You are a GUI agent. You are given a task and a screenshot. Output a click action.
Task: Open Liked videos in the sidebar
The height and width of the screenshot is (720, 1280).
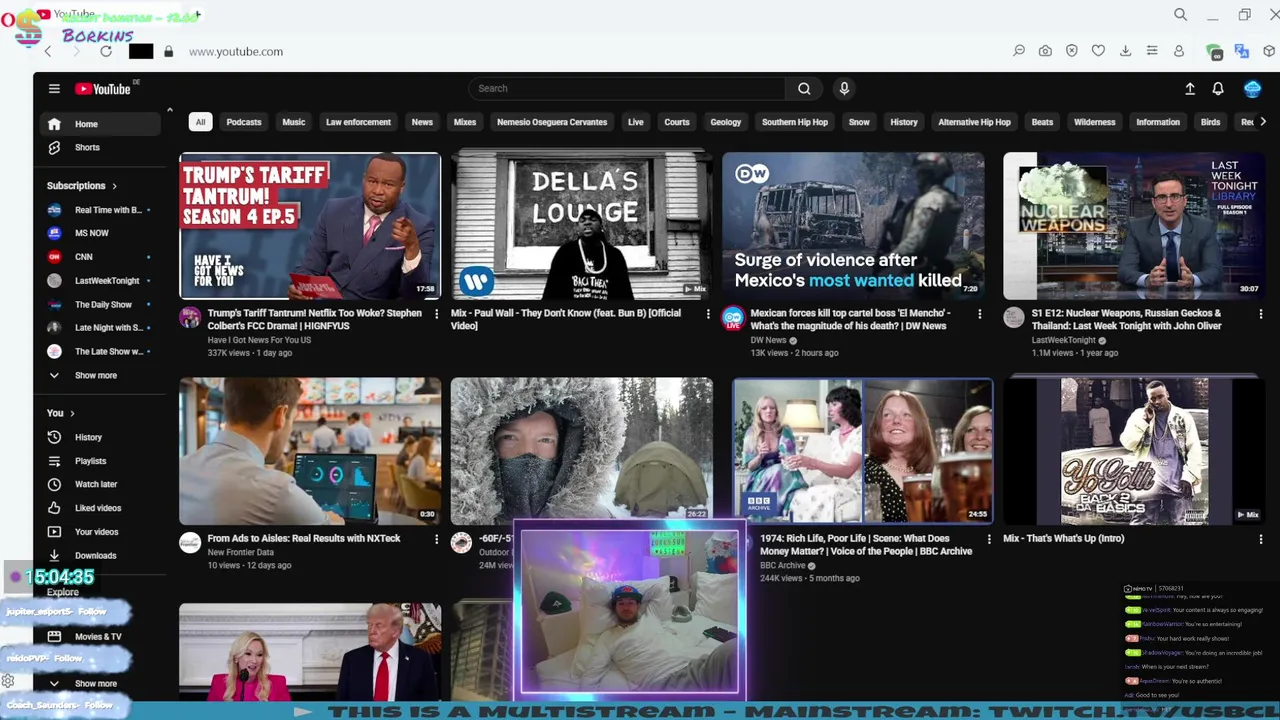pyautogui.click(x=100, y=508)
